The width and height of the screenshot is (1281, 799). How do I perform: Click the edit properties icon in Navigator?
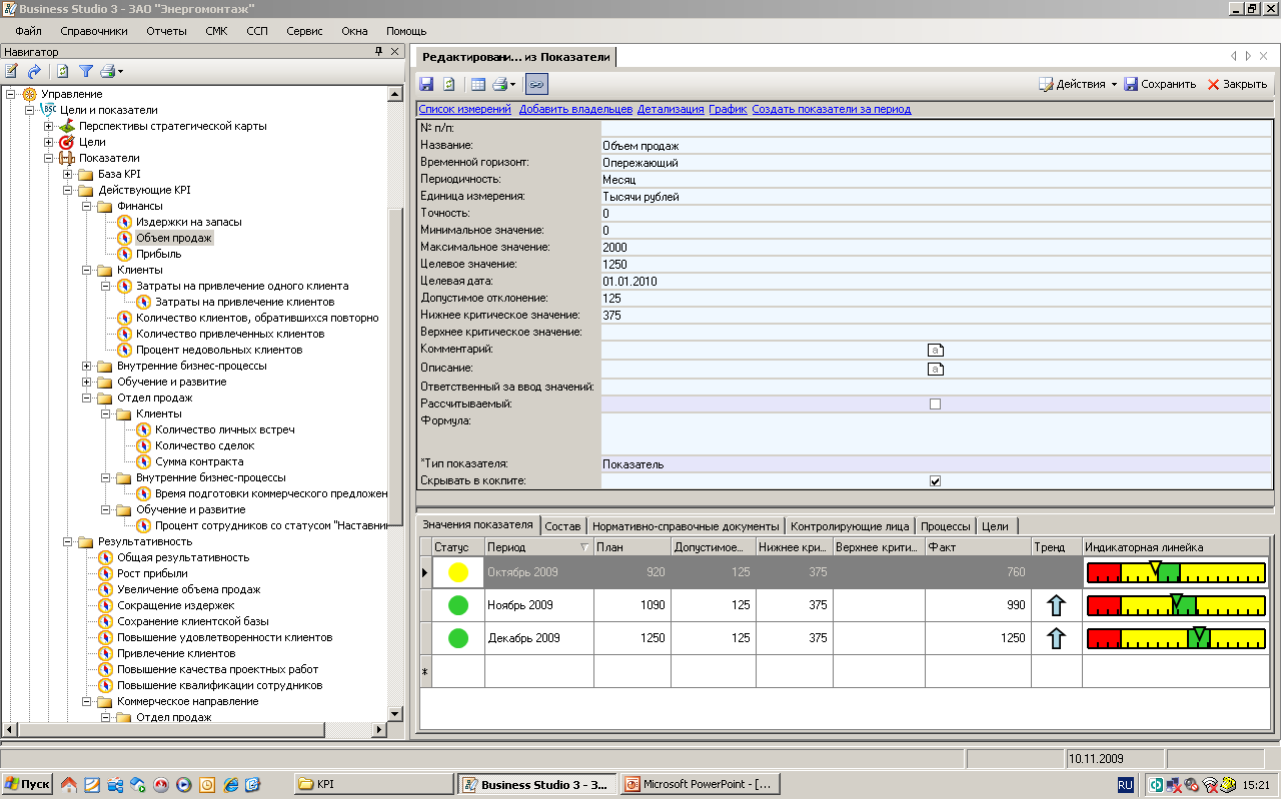point(11,71)
